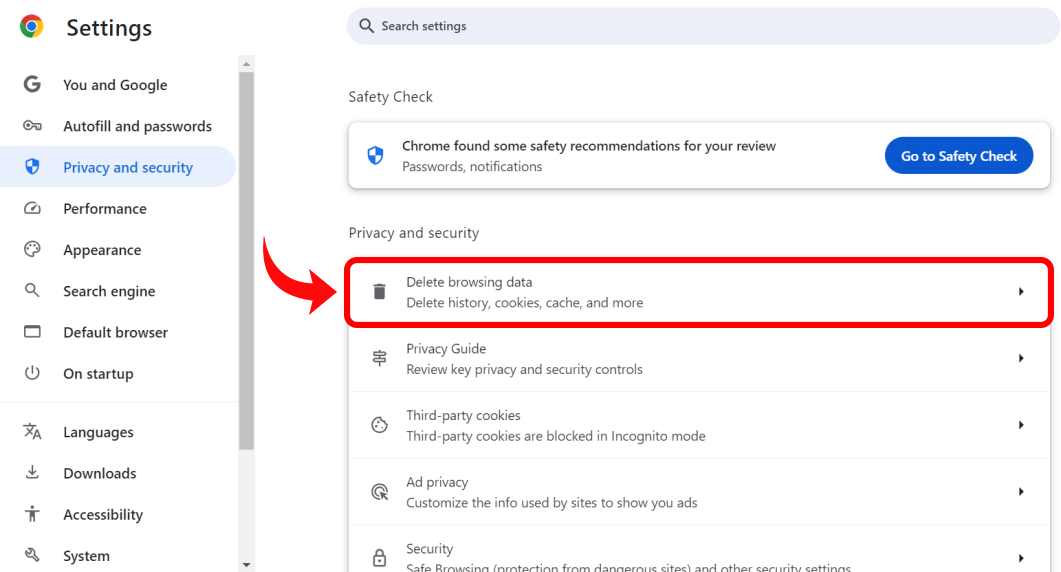Viewport: 1061px width, 572px height.
Task: Click the search magnifier in Search settings
Action: pyautogui.click(x=366, y=26)
